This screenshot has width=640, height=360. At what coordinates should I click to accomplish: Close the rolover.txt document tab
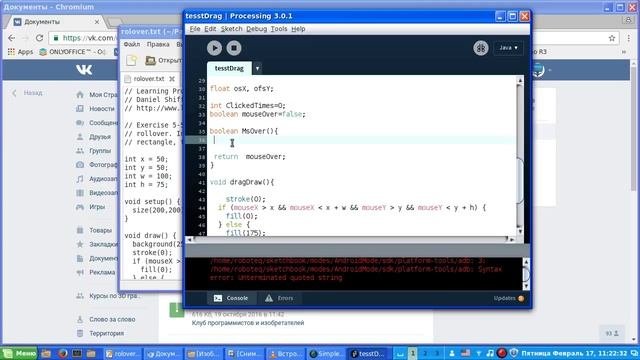[x=172, y=79]
